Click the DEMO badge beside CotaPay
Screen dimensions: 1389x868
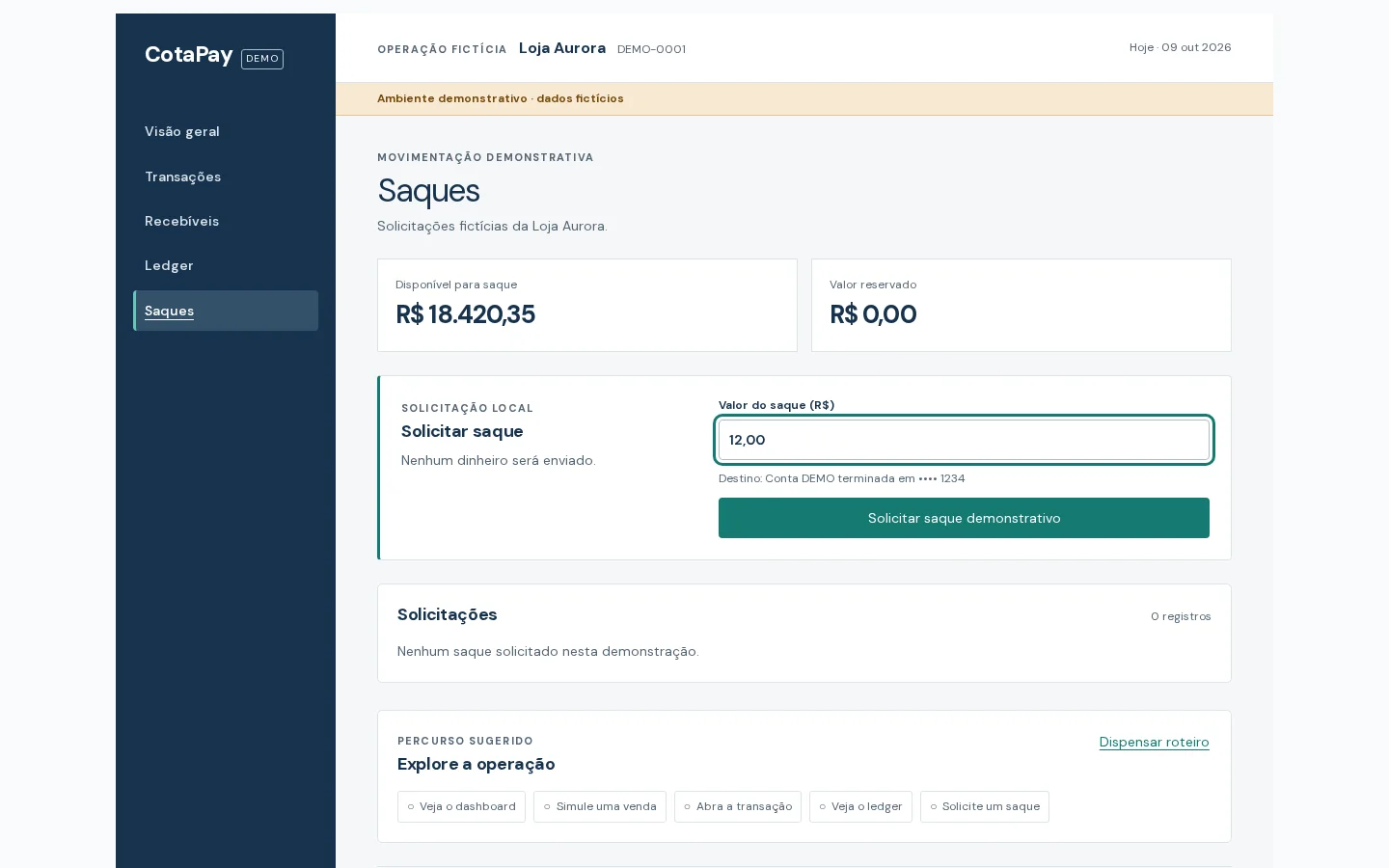point(262,59)
